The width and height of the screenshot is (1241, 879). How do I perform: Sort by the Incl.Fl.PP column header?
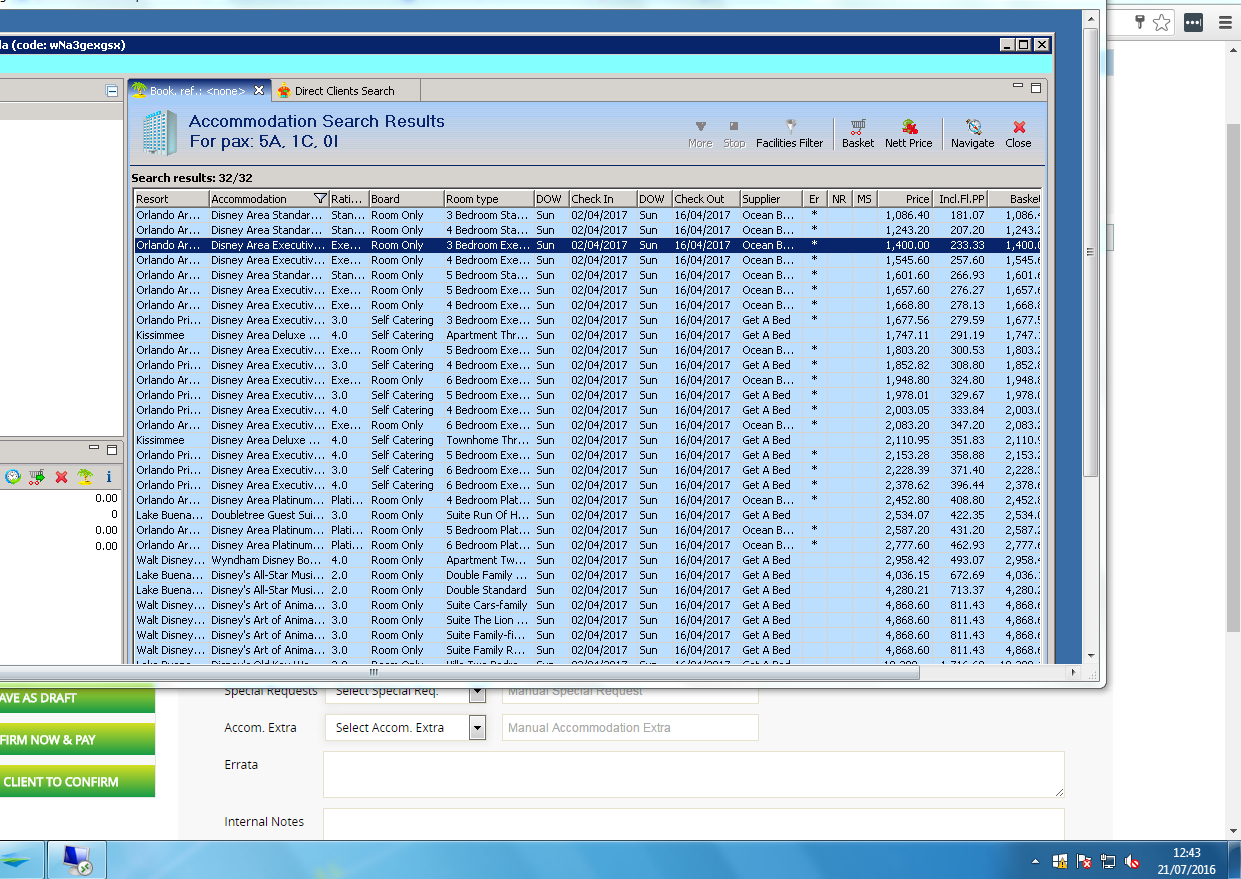coord(962,199)
